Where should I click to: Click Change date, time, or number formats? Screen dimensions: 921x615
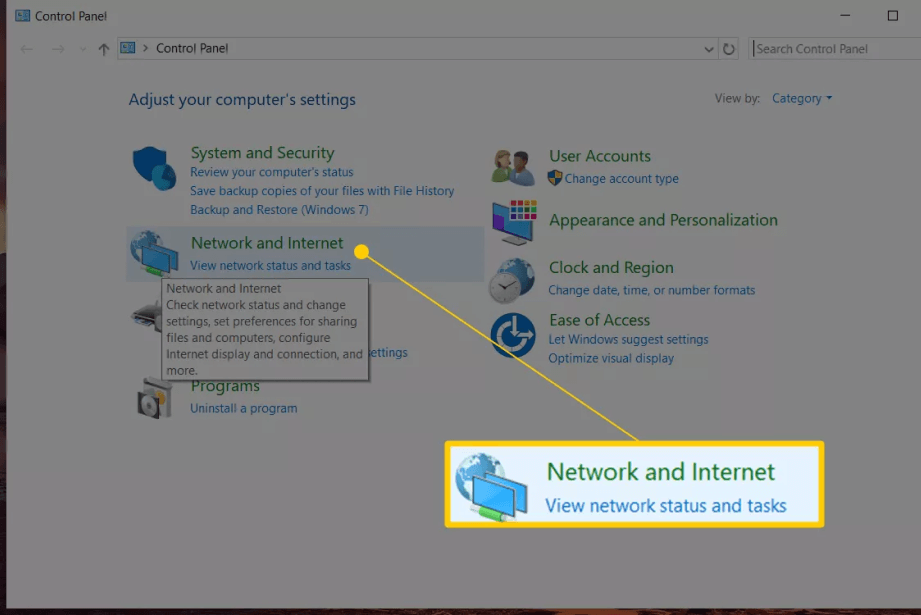pyautogui.click(x=651, y=290)
